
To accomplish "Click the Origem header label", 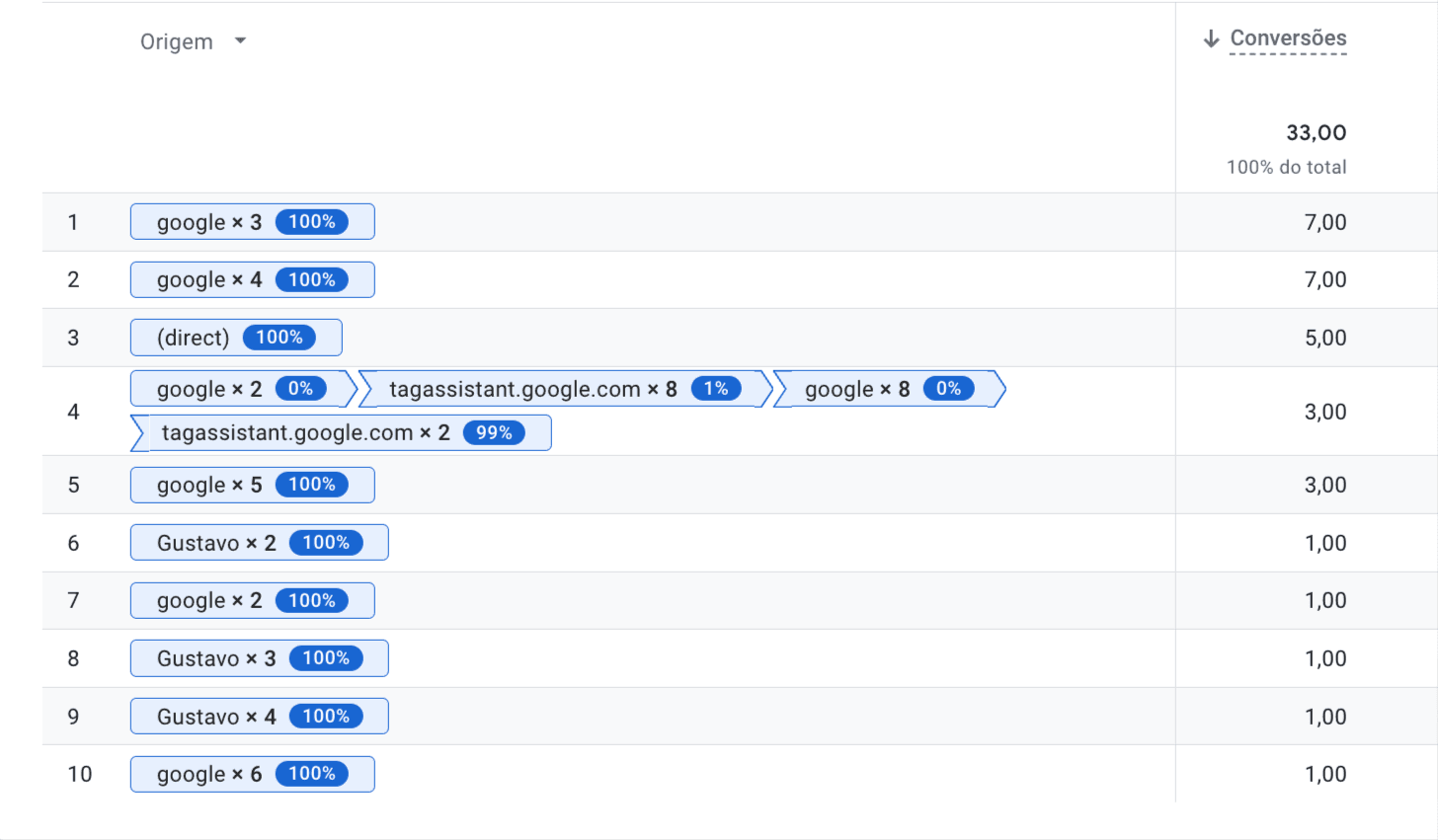I will pos(177,40).
